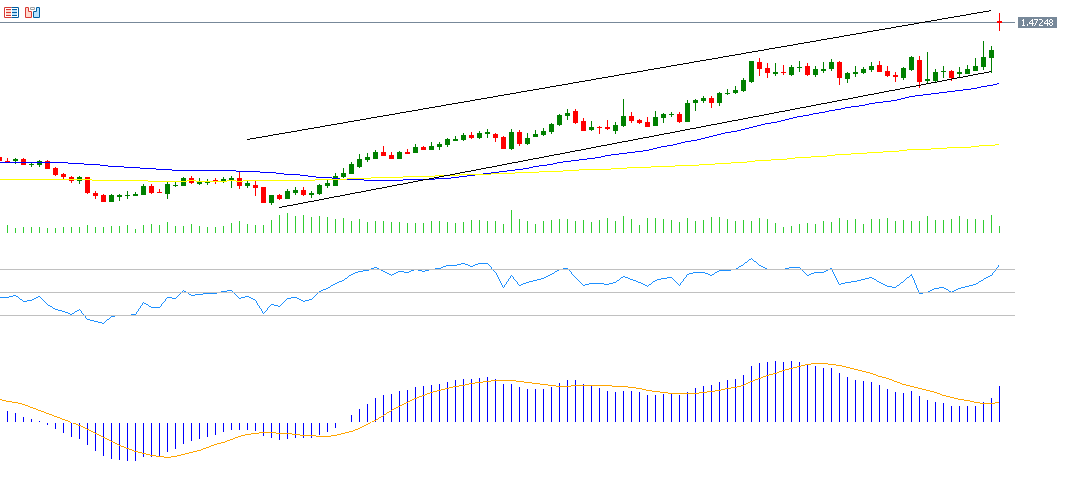Screen dimensions: 1066x490
Task: Click the tallest volume bar
Action: tap(511, 221)
